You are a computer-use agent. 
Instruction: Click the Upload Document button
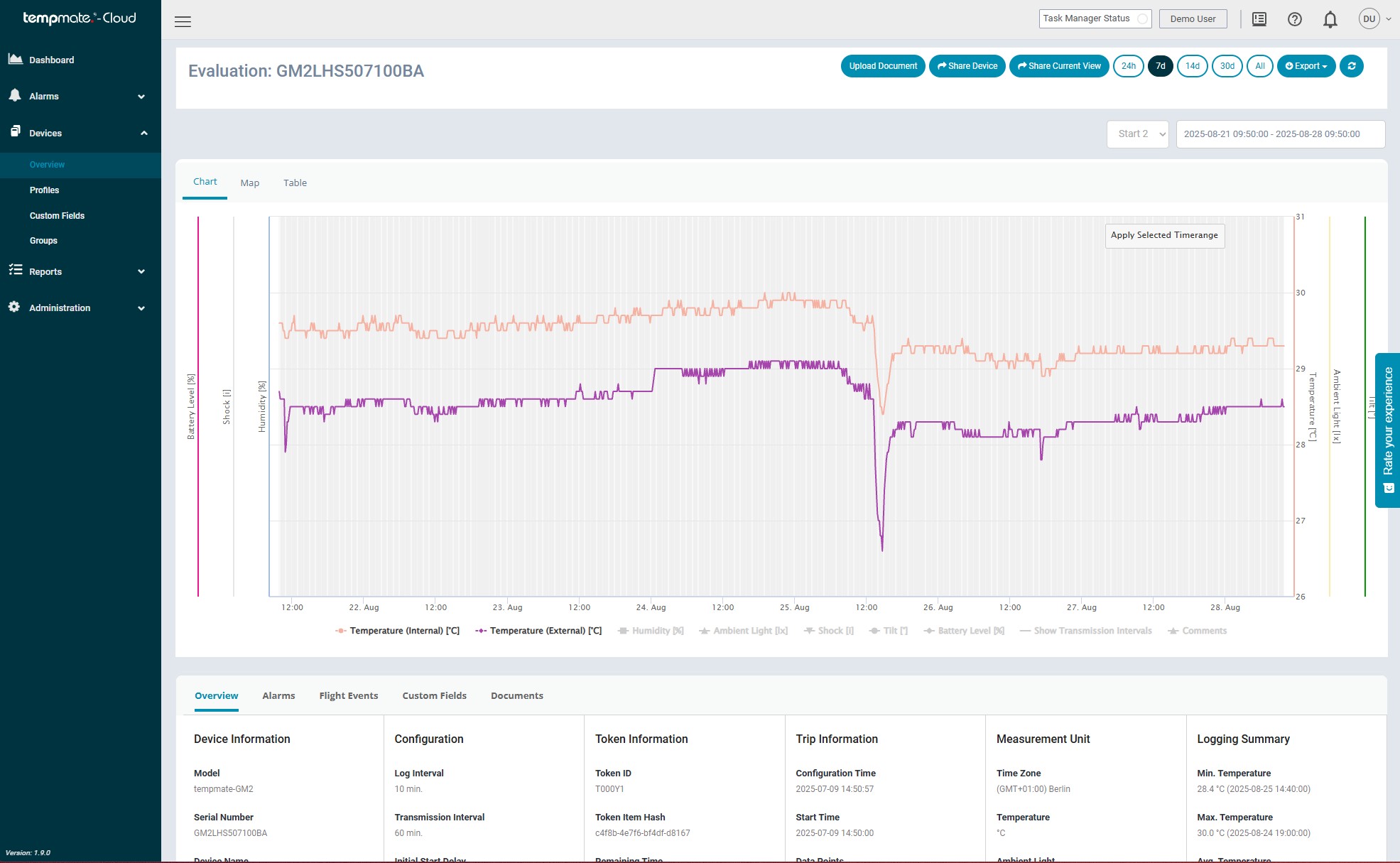click(883, 66)
